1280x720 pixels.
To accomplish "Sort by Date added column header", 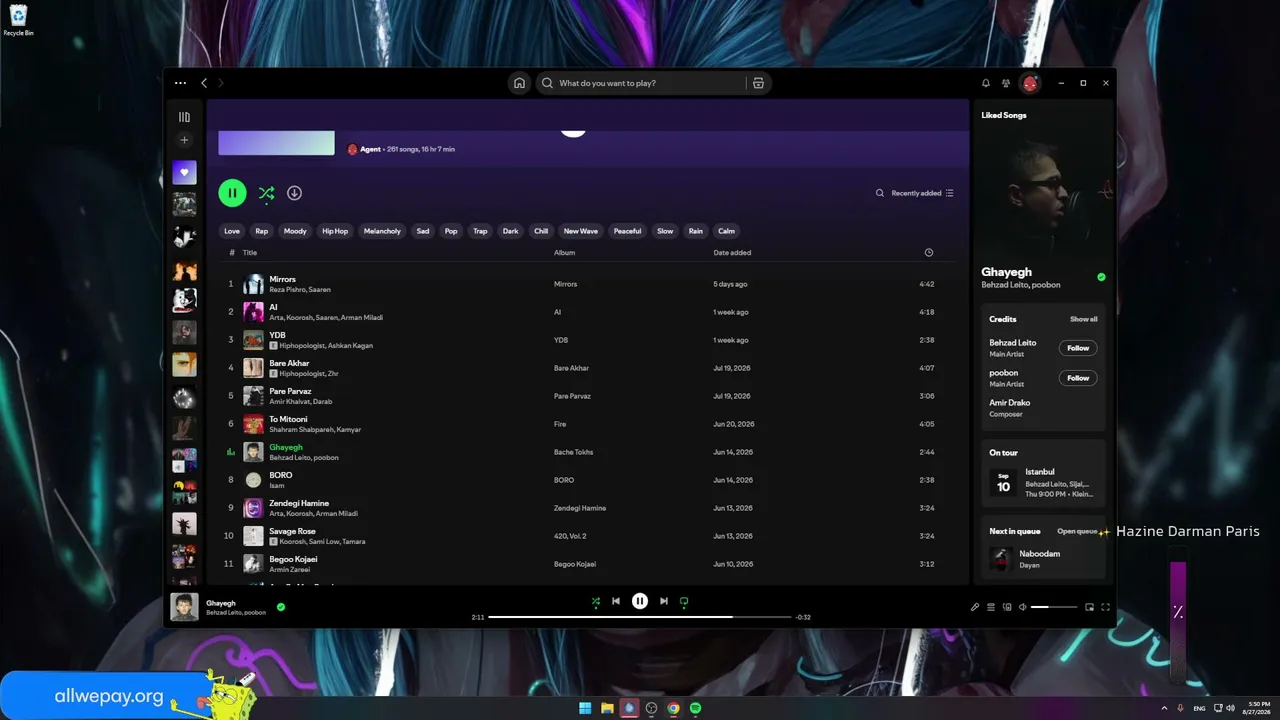I will coord(732,253).
